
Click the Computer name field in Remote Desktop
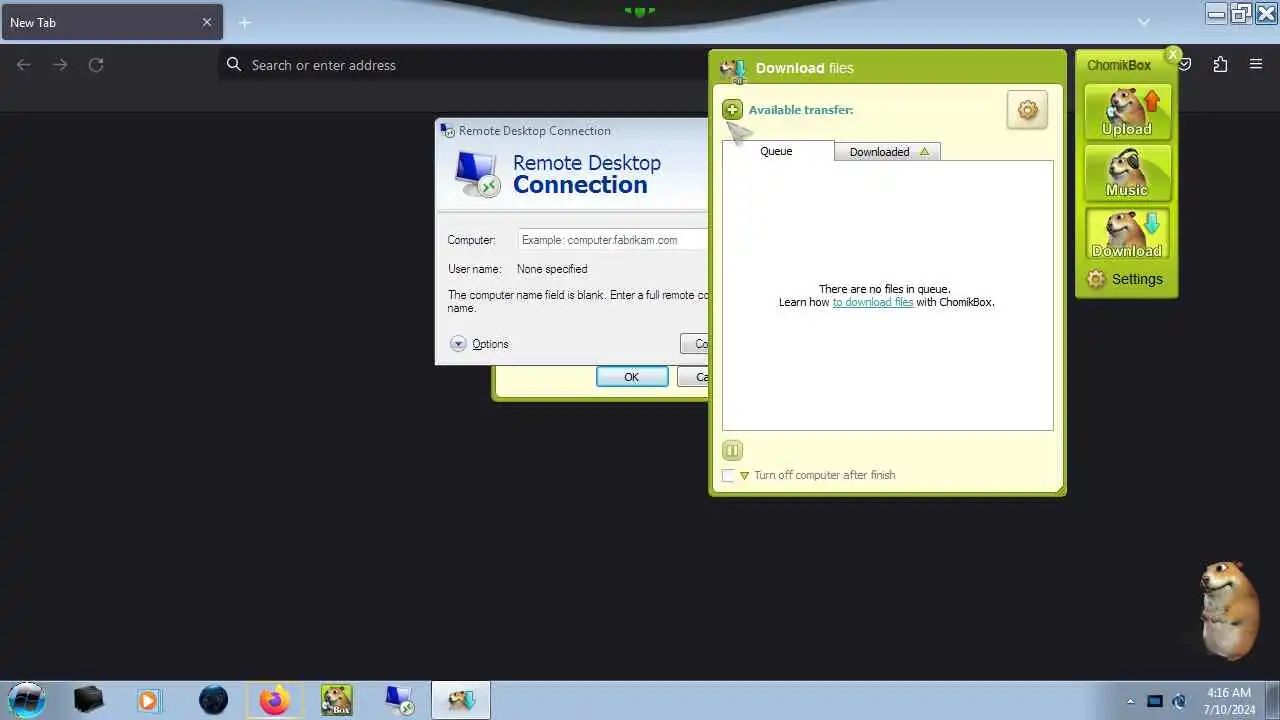click(x=612, y=240)
